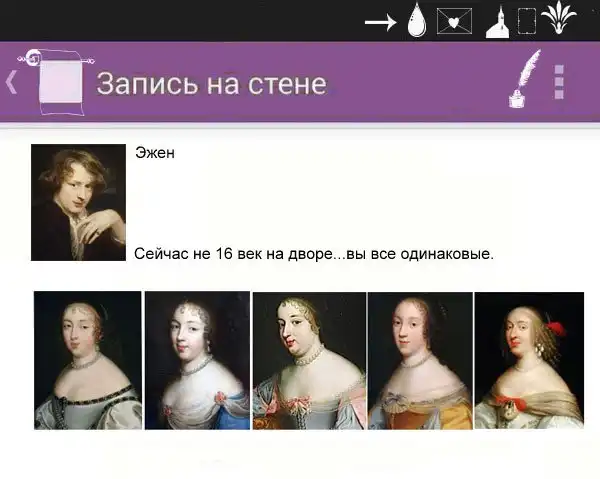Tap the arrow icon in status bar
Screen dimensions: 600x479
tap(380, 22)
